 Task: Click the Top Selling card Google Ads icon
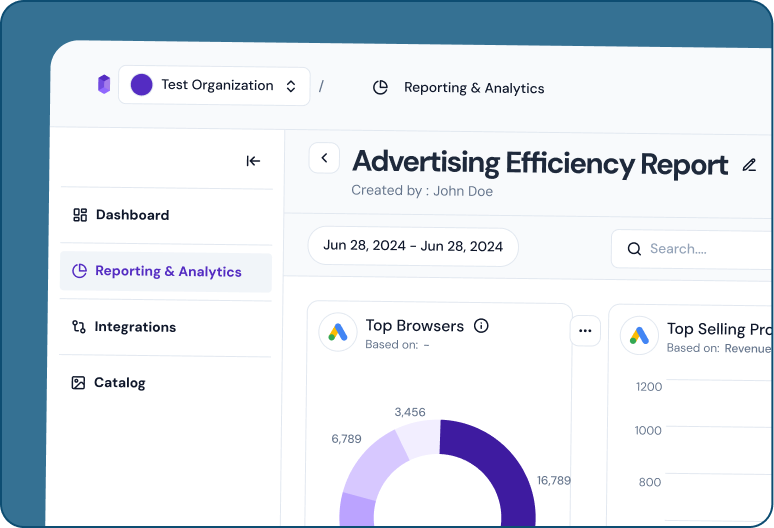point(639,336)
